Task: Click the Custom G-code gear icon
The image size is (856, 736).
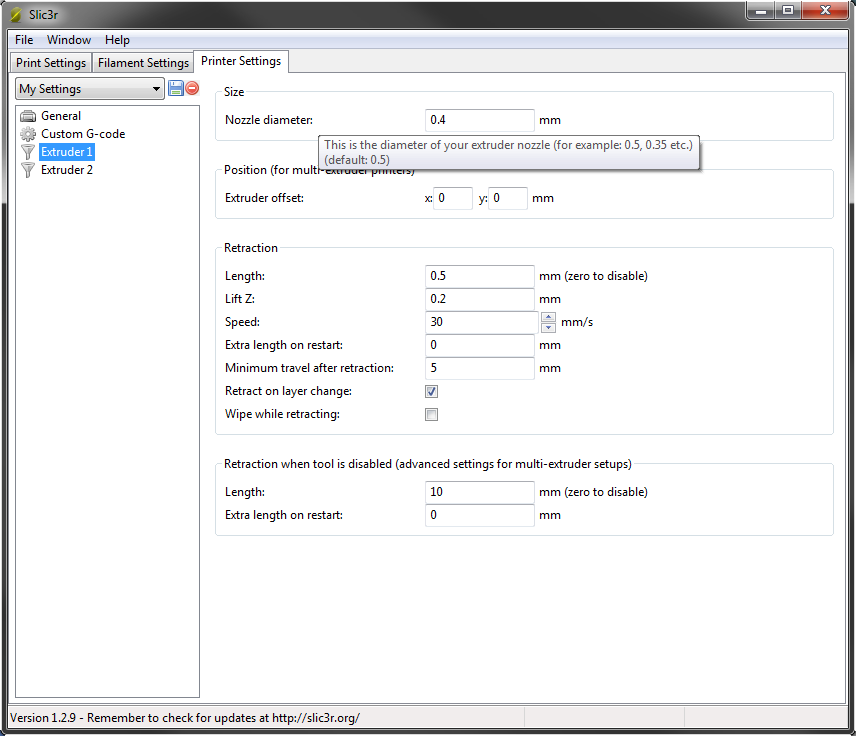Action: pyautogui.click(x=28, y=134)
